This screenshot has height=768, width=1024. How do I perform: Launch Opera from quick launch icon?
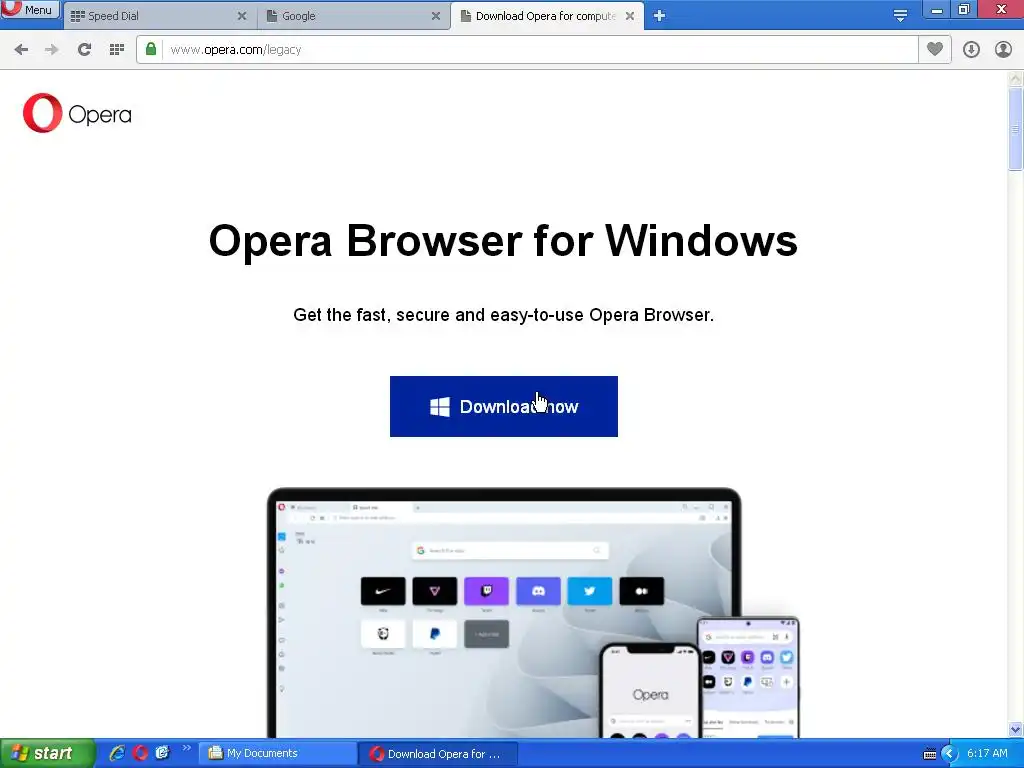coord(140,754)
